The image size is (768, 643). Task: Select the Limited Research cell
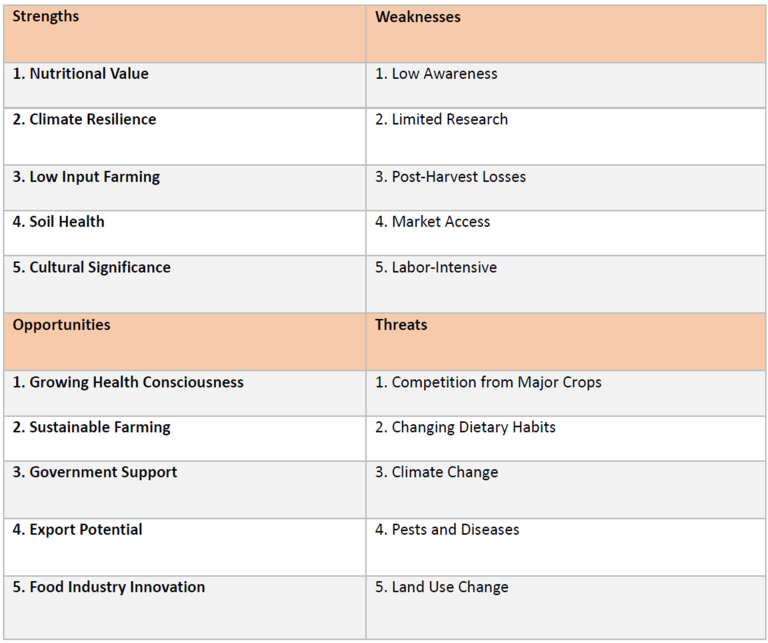441,120
